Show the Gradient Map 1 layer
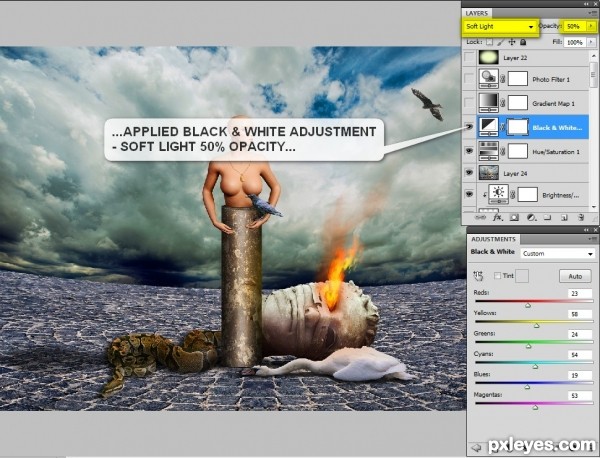This screenshot has width=600, height=458. pos(469,103)
